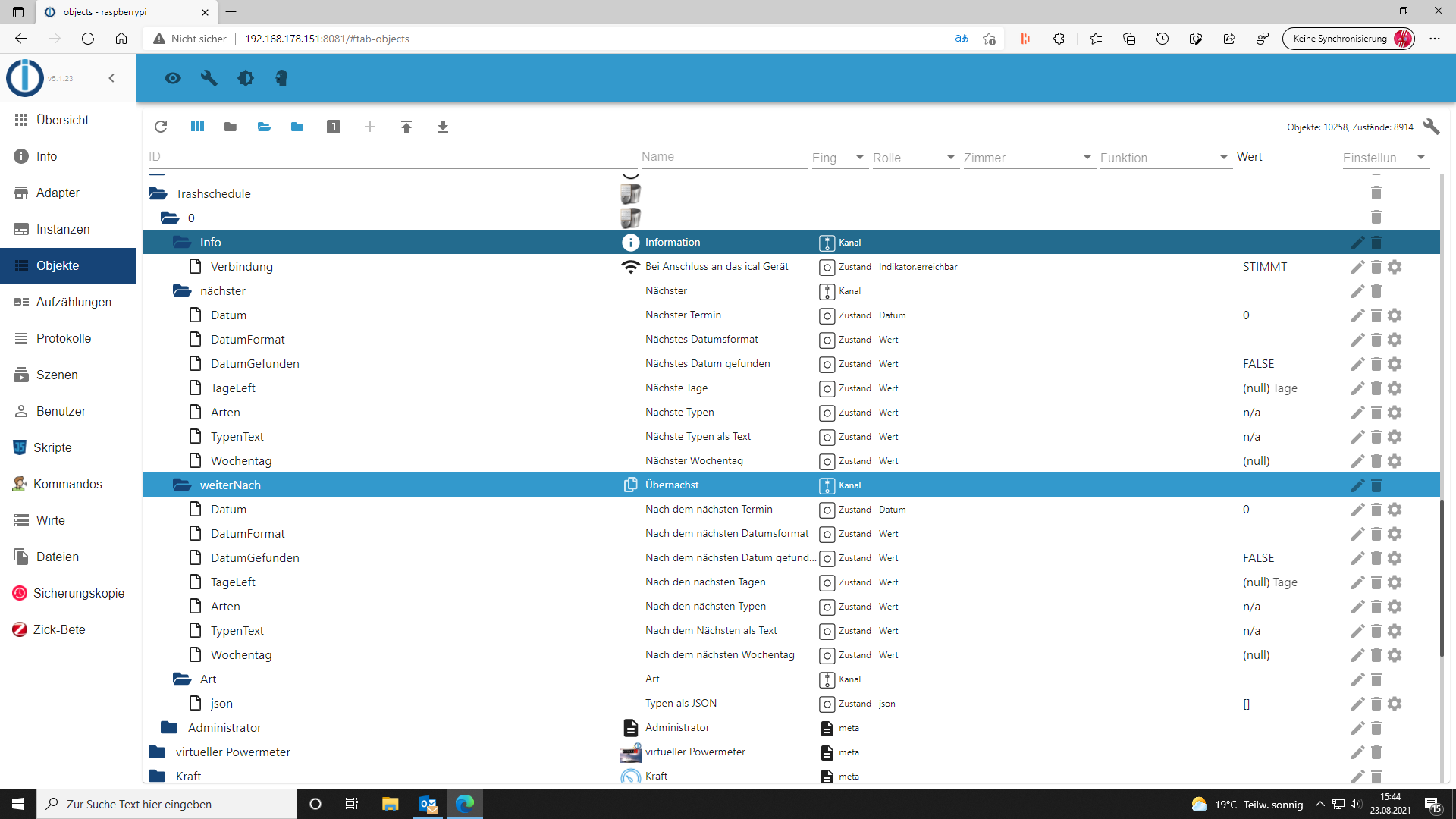Screen dimensions: 1456x819
Task: Edit the TageLeft object under nächster
Action: tap(1357, 388)
